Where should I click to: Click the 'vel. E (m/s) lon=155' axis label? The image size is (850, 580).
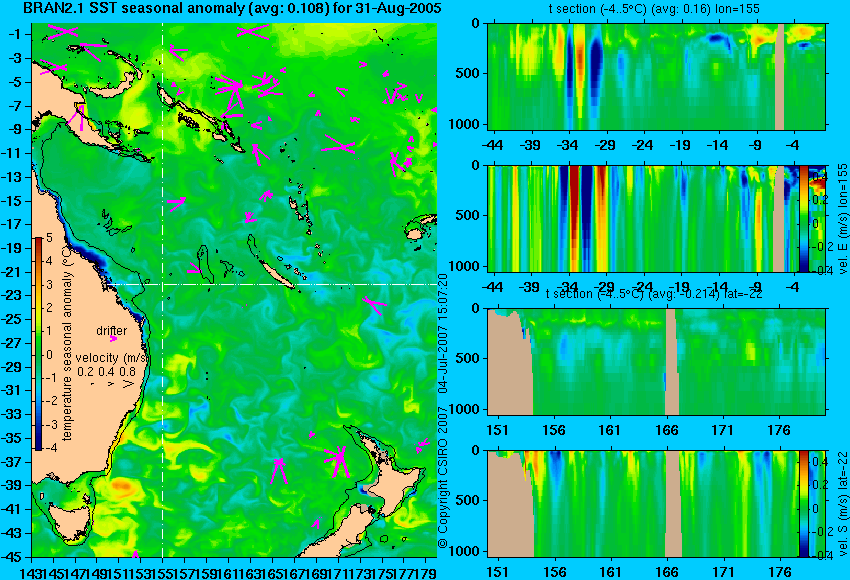coord(843,218)
